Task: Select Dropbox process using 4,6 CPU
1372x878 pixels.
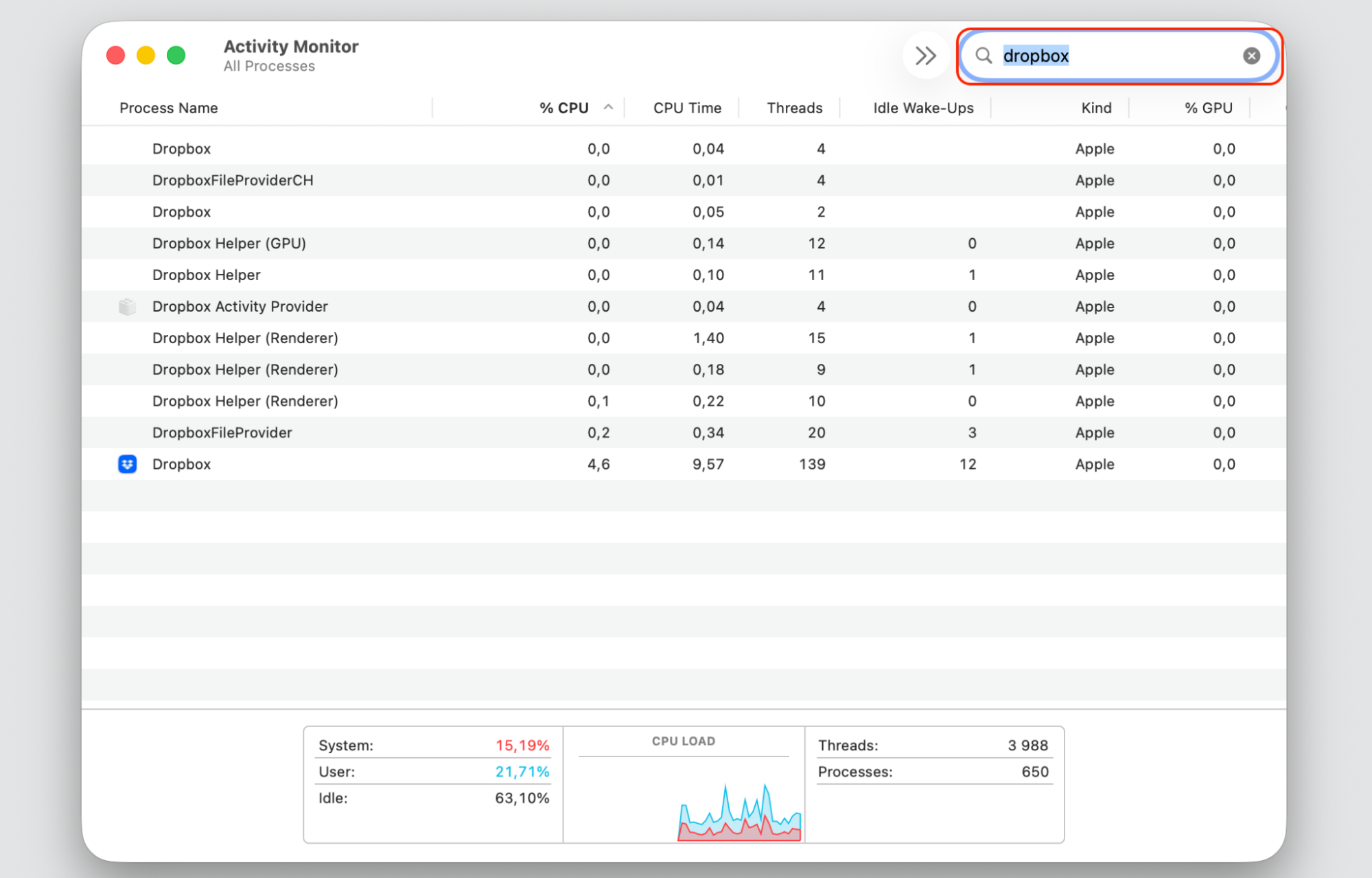Action: point(684,464)
